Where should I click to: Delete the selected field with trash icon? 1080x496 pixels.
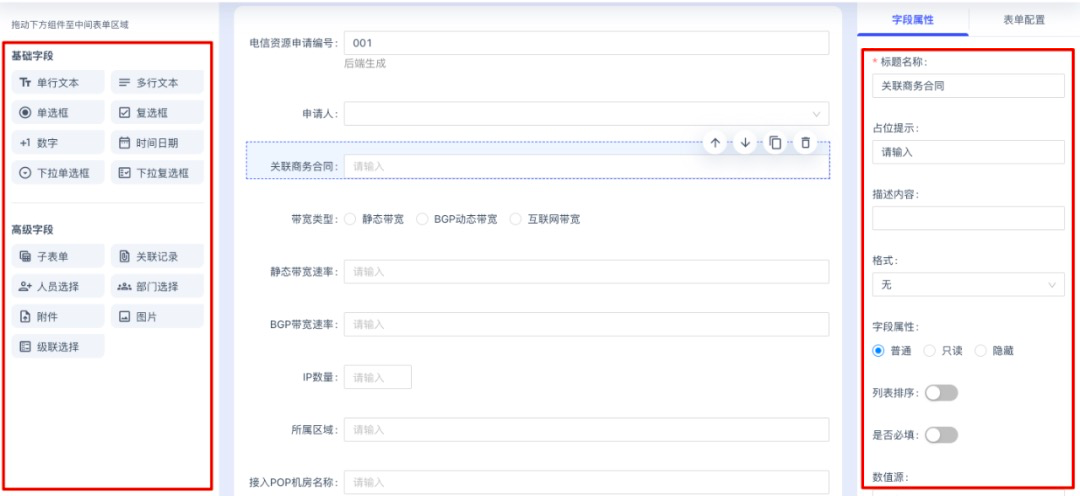click(805, 143)
